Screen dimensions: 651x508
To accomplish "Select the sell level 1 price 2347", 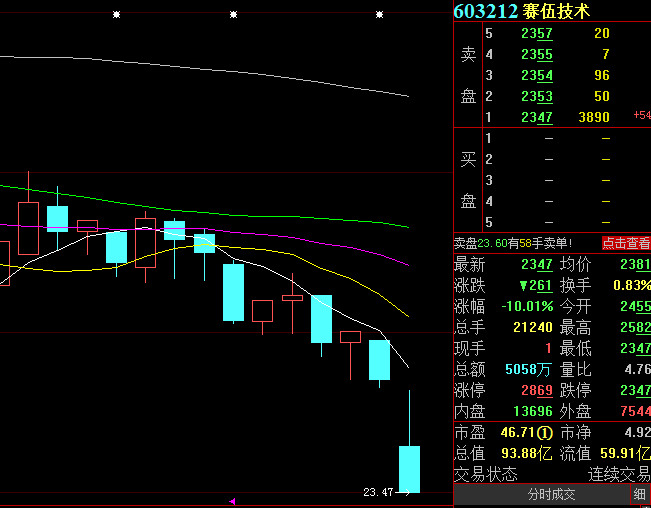I will pos(536,118).
